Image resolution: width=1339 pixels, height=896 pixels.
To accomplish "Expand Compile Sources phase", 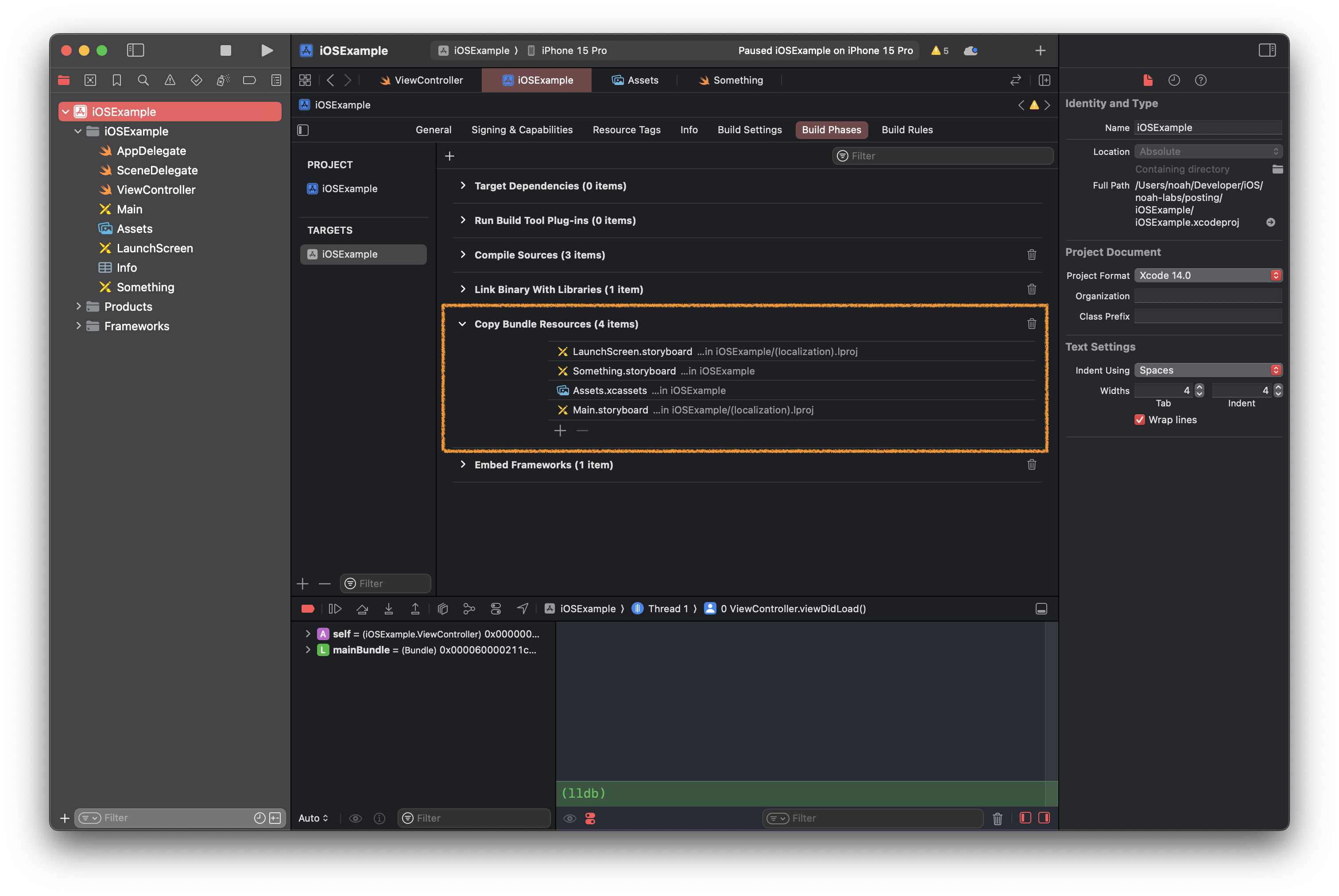I will 462,255.
